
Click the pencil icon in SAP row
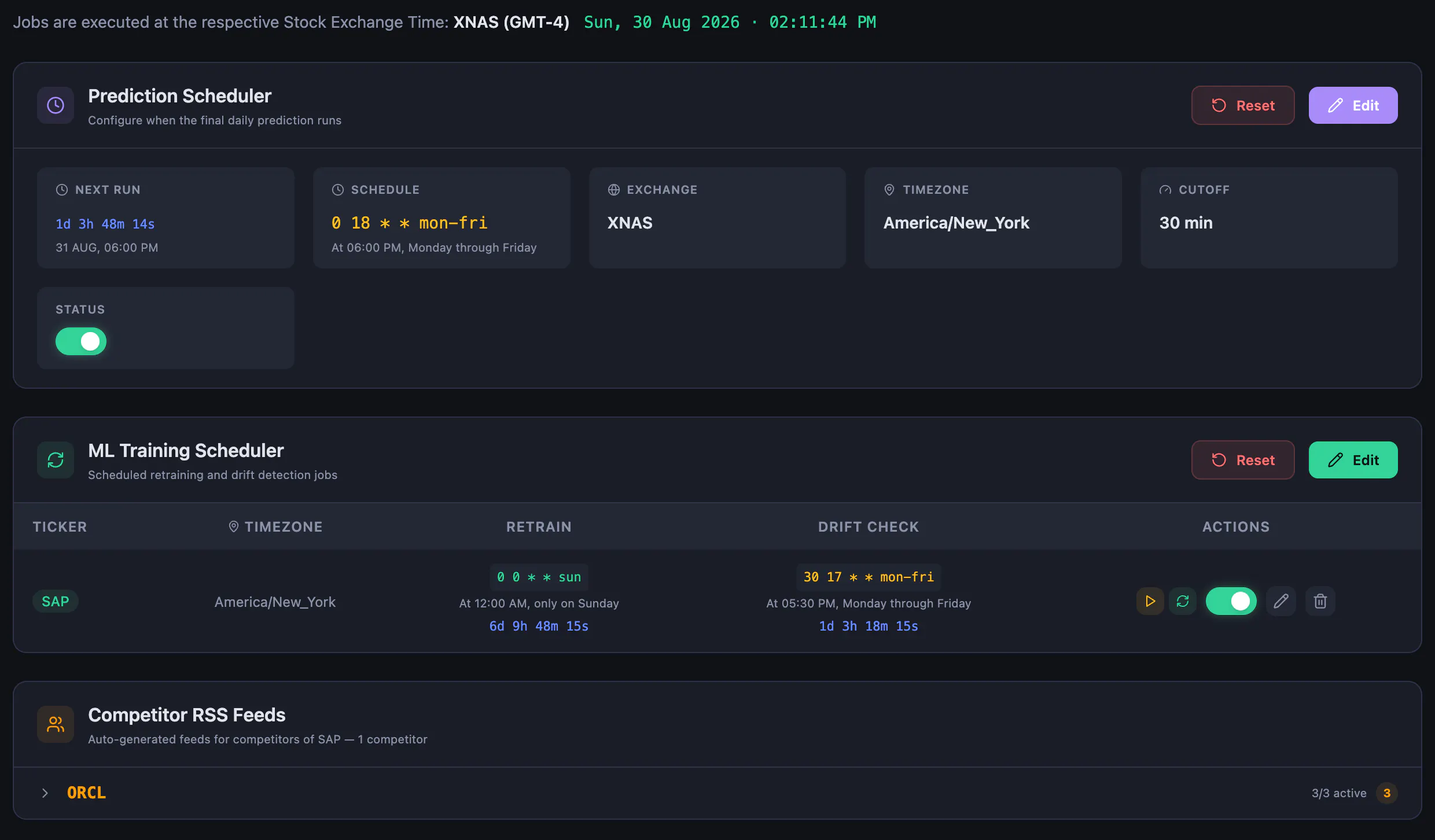click(1281, 601)
